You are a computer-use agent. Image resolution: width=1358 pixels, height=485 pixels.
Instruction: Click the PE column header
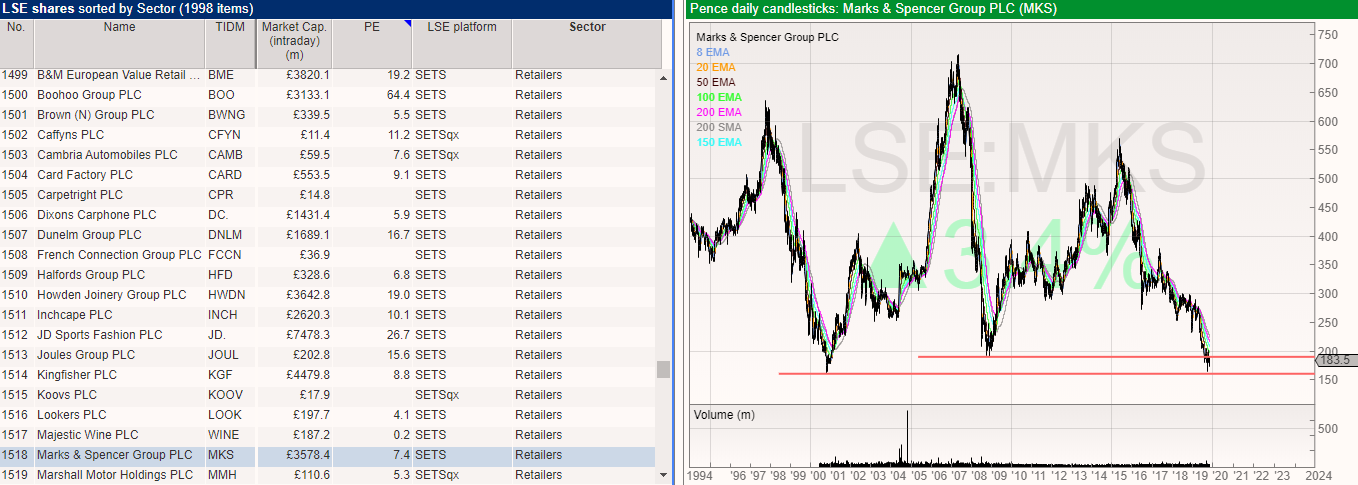[373, 43]
